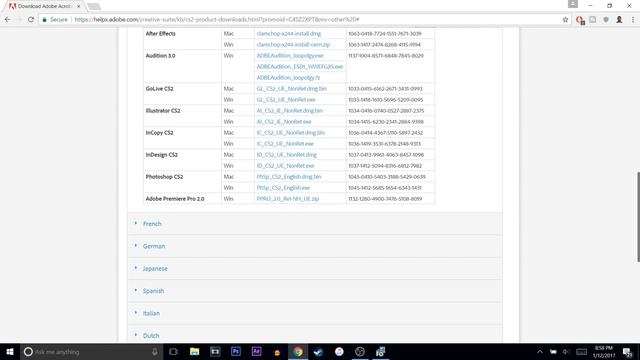Open the user profile icon in the Chrome toolbar

pos(619,19)
